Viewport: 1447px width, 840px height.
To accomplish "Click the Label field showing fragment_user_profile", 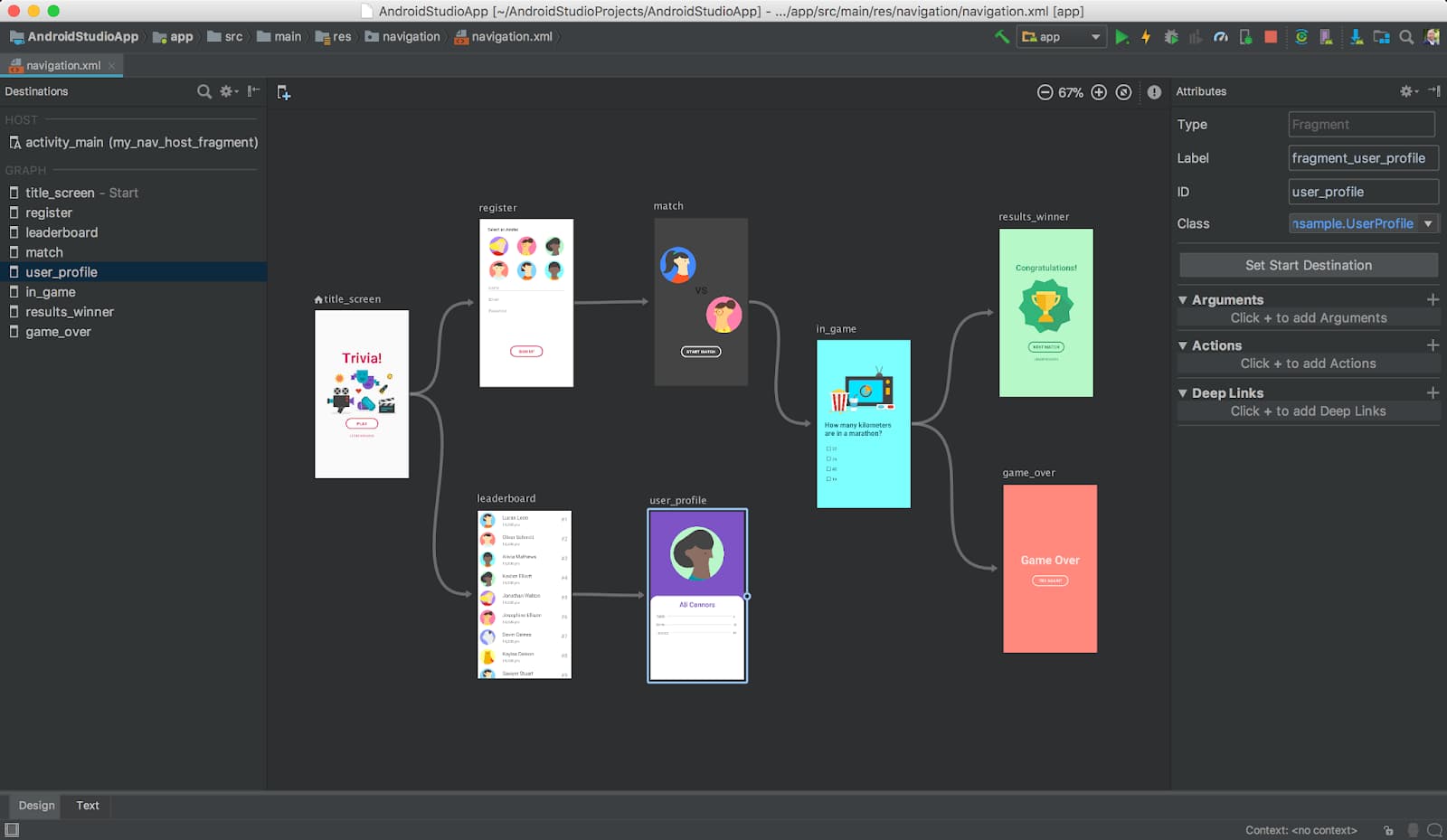I will (1363, 157).
